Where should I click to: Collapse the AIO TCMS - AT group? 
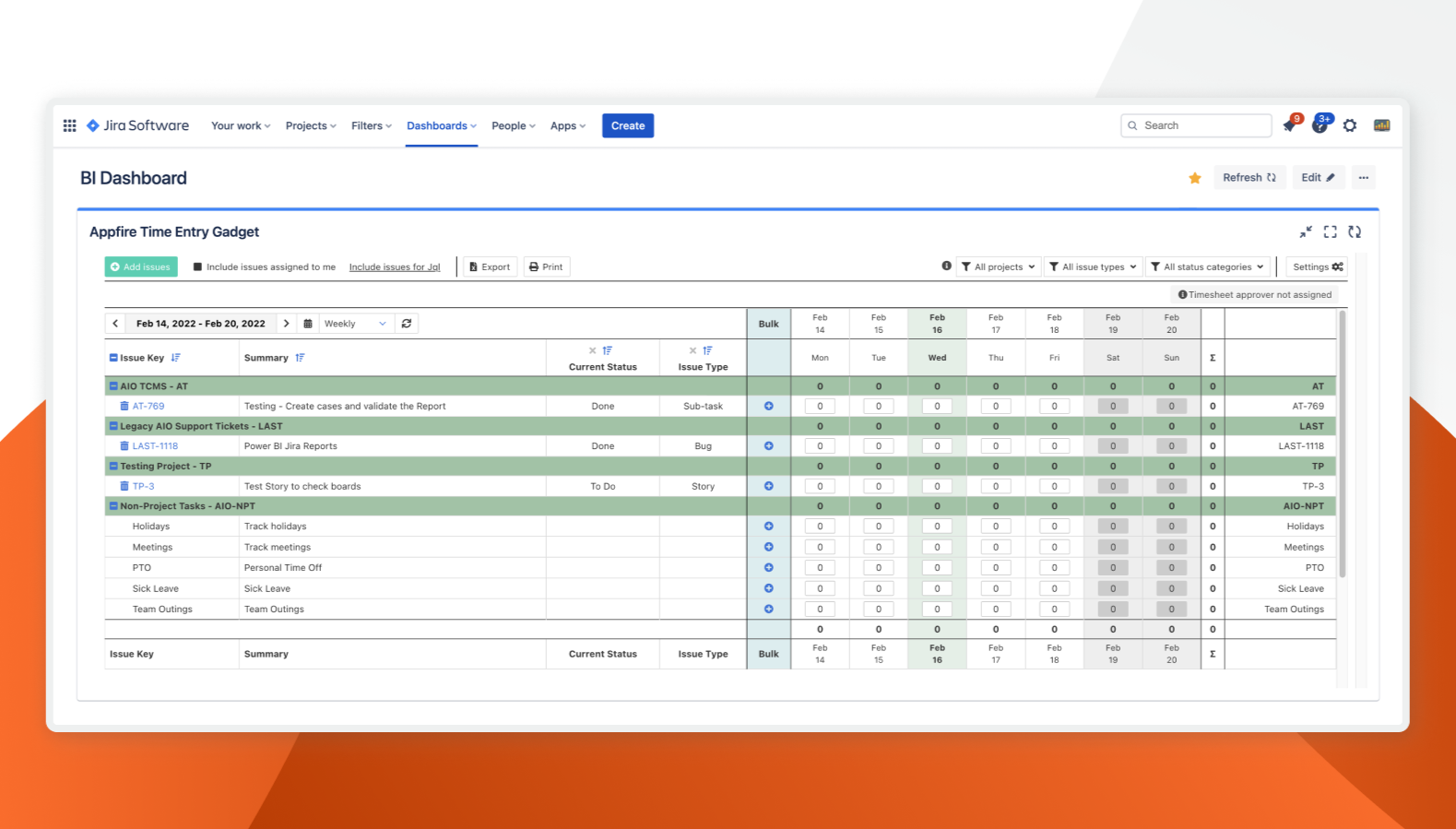(113, 386)
